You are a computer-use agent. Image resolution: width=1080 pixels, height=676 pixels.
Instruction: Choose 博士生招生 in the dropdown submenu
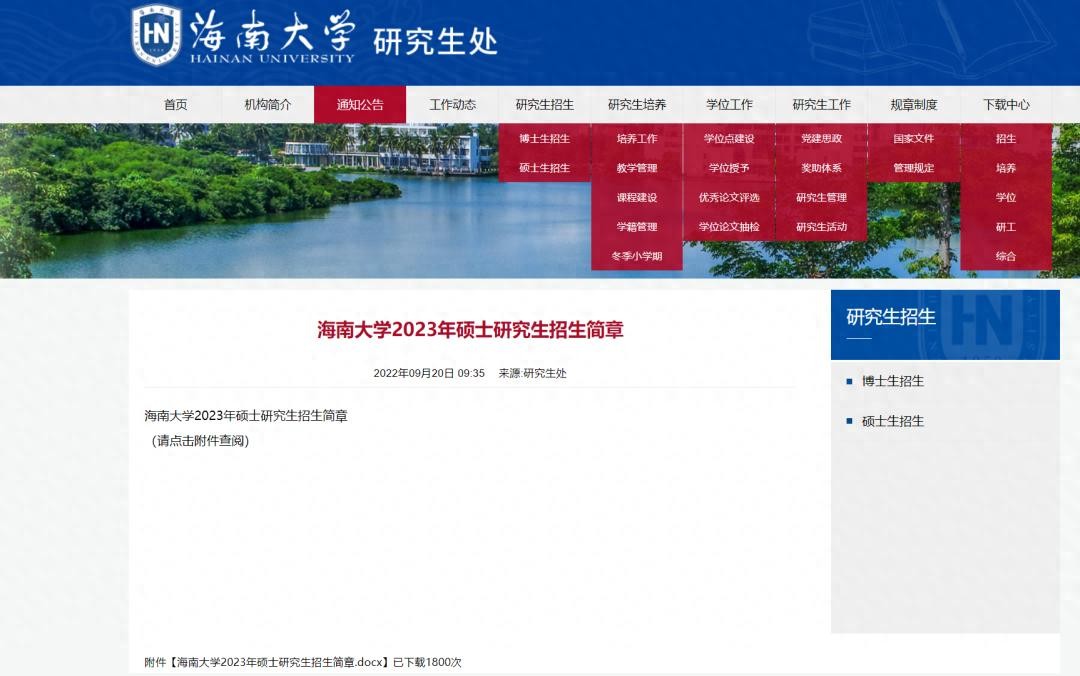544,139
